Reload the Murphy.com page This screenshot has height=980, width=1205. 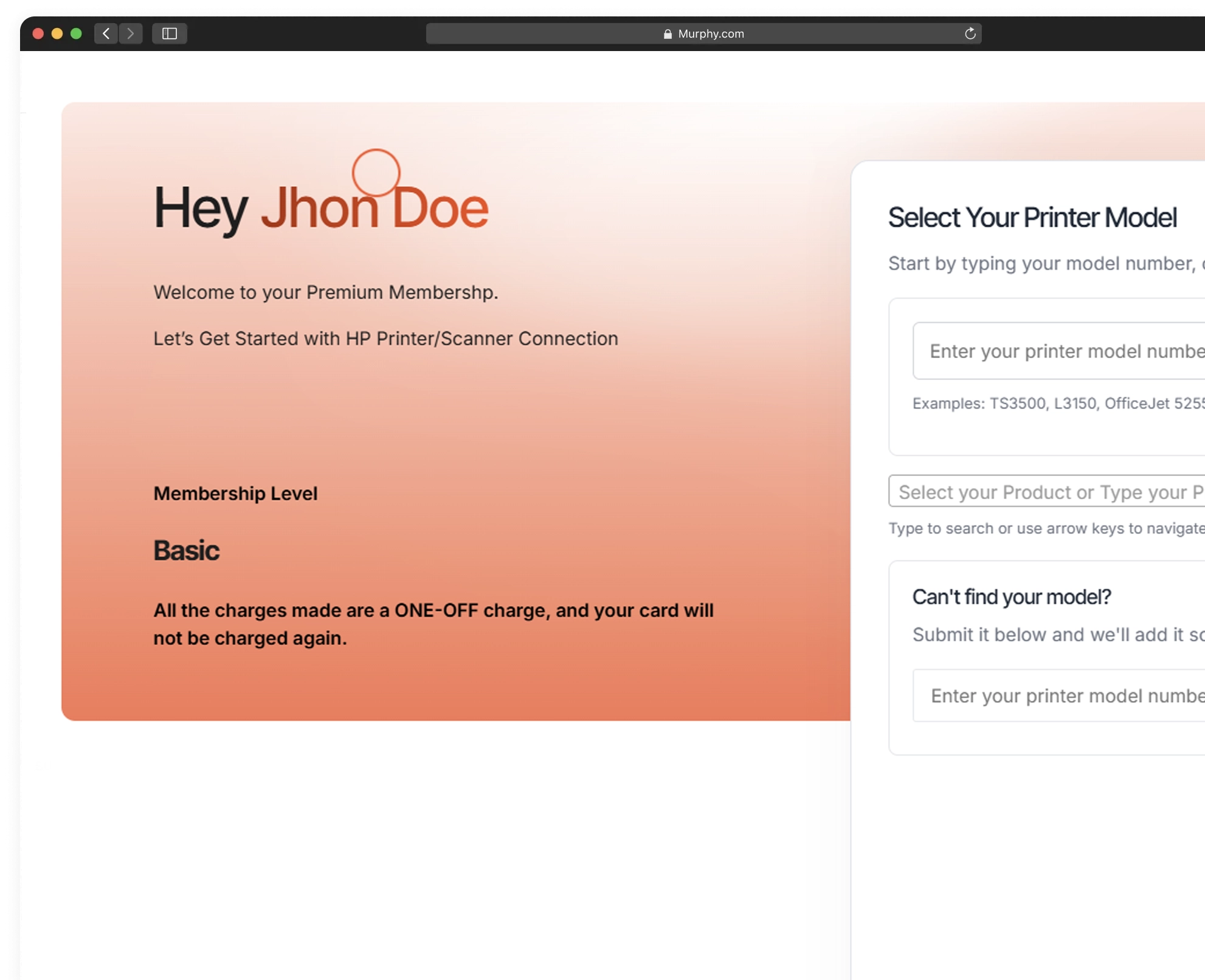coord(970,33)
